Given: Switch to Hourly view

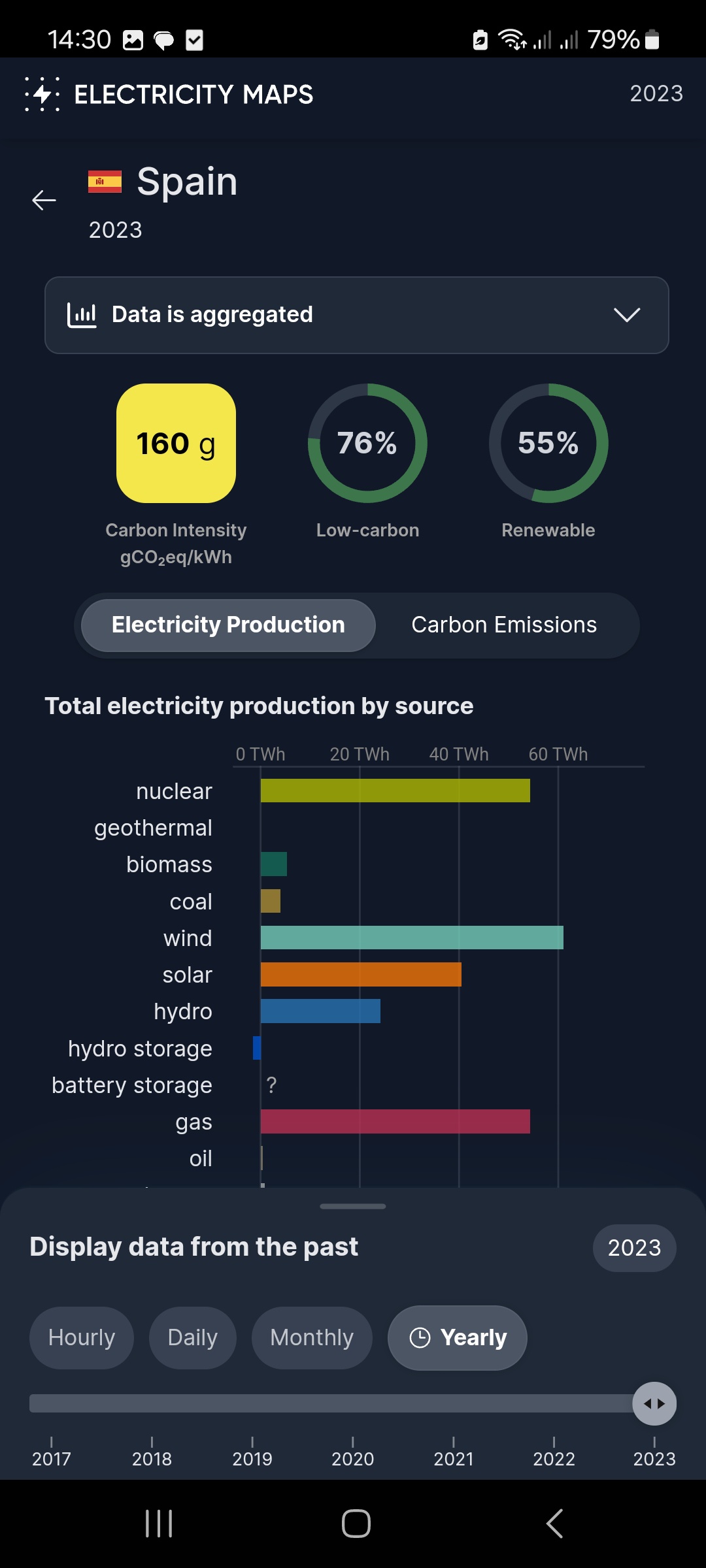Looking at the screenshot, I should point(82,1337).
